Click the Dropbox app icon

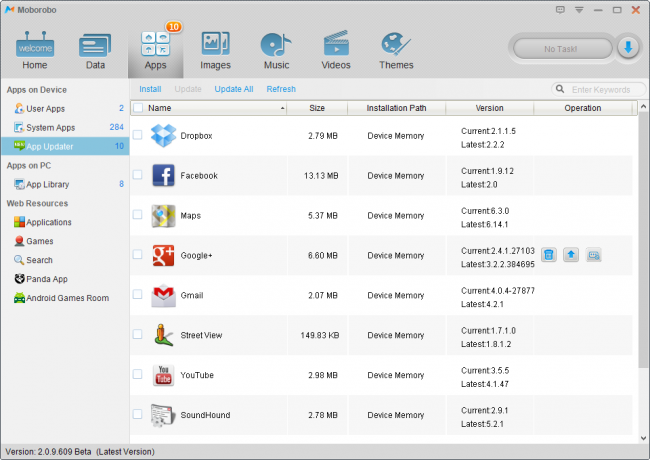point(163,136)
